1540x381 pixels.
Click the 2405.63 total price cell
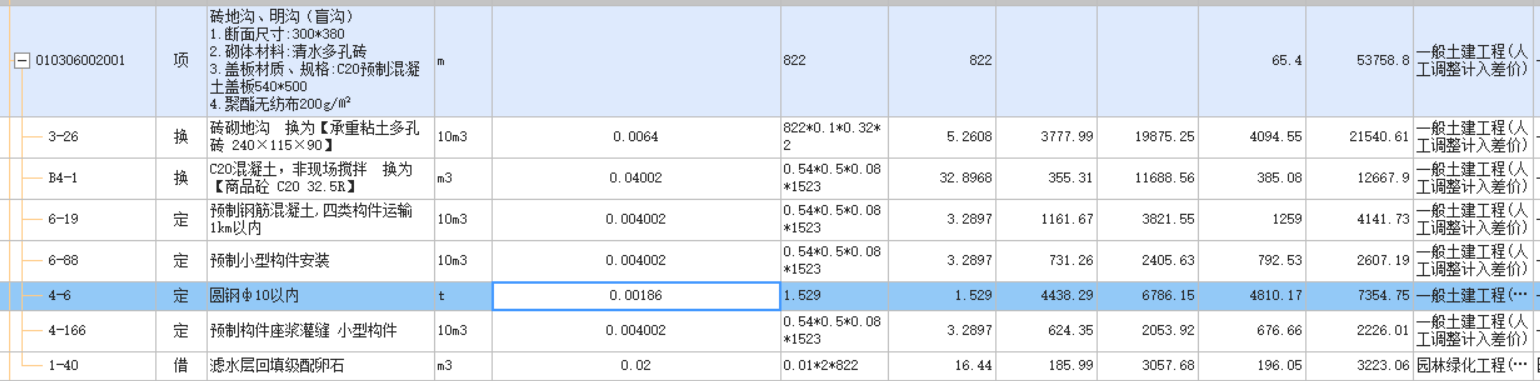[1148, 261]
